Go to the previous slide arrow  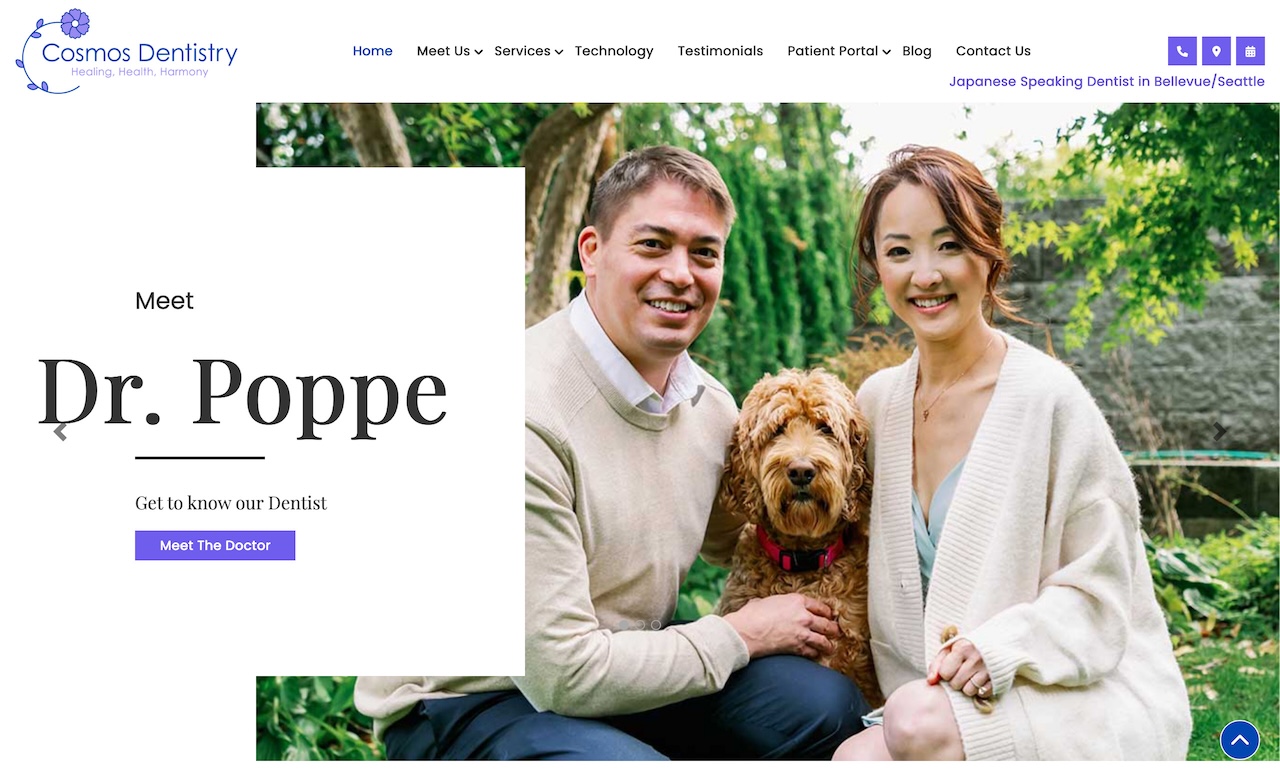coord(60,432)
